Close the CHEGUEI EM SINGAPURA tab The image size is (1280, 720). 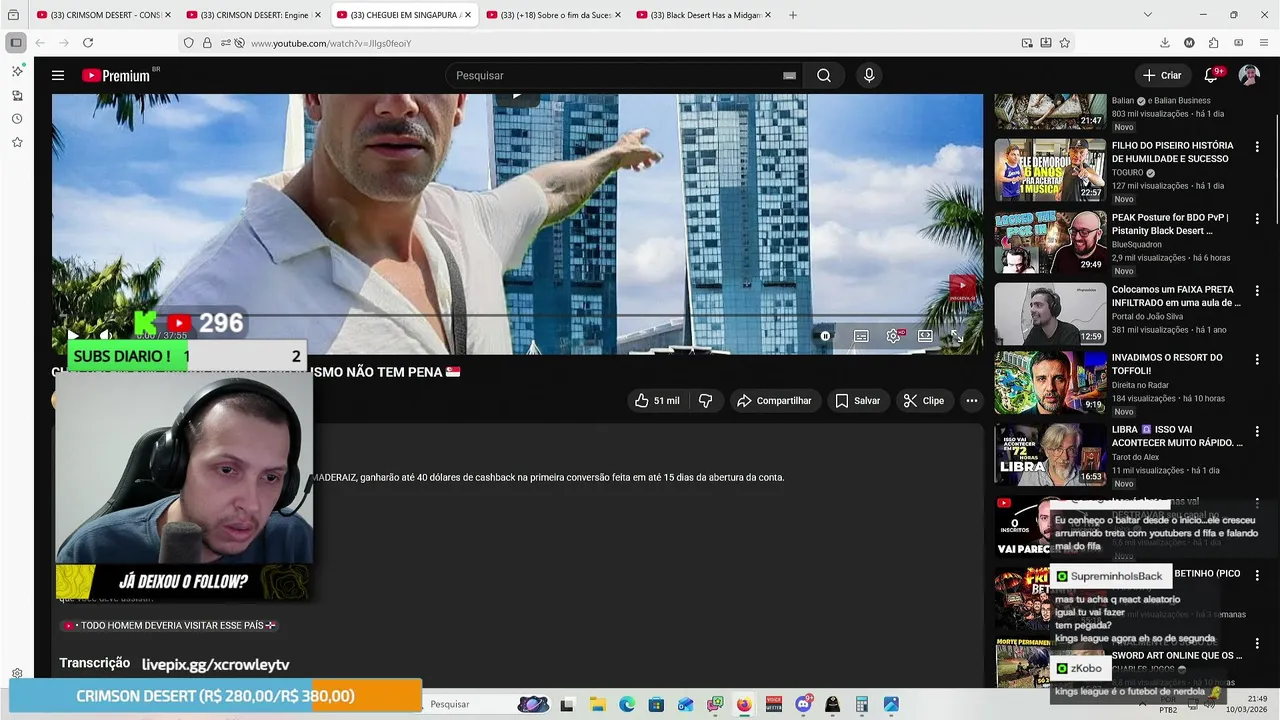coord(467,15)
